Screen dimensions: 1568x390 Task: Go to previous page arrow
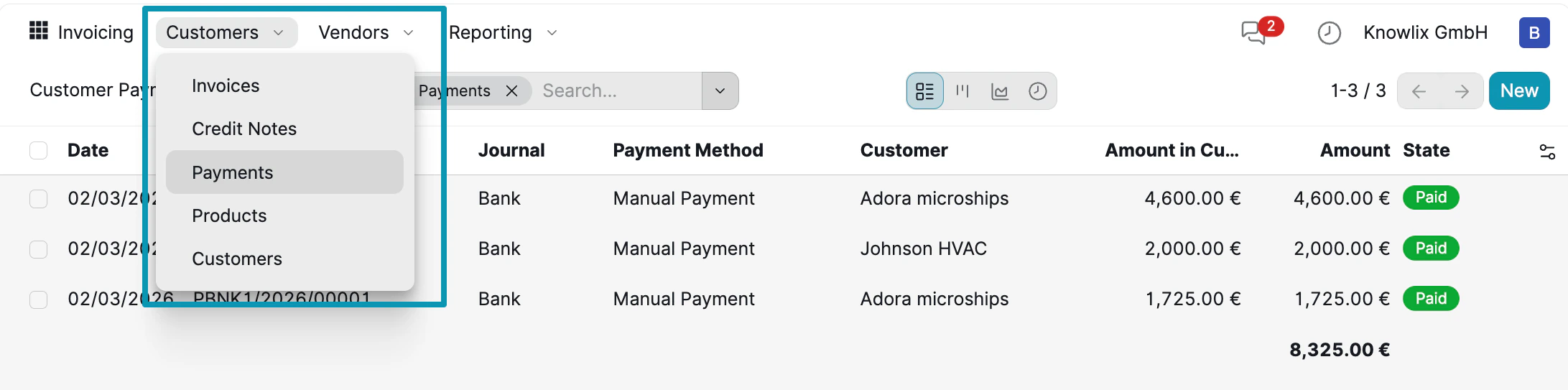1419,91
